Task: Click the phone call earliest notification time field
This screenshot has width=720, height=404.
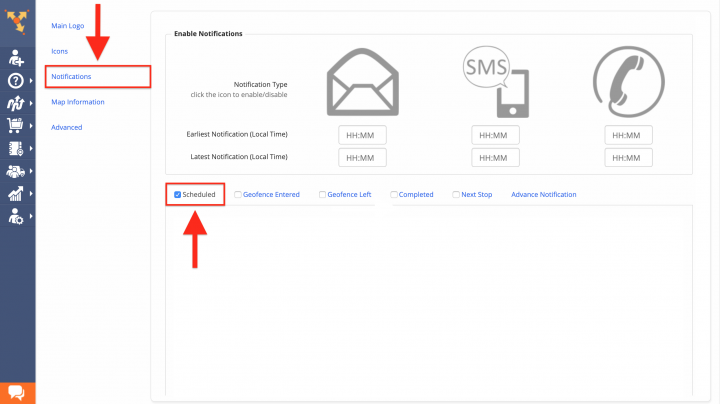Action: click(628, 135)
